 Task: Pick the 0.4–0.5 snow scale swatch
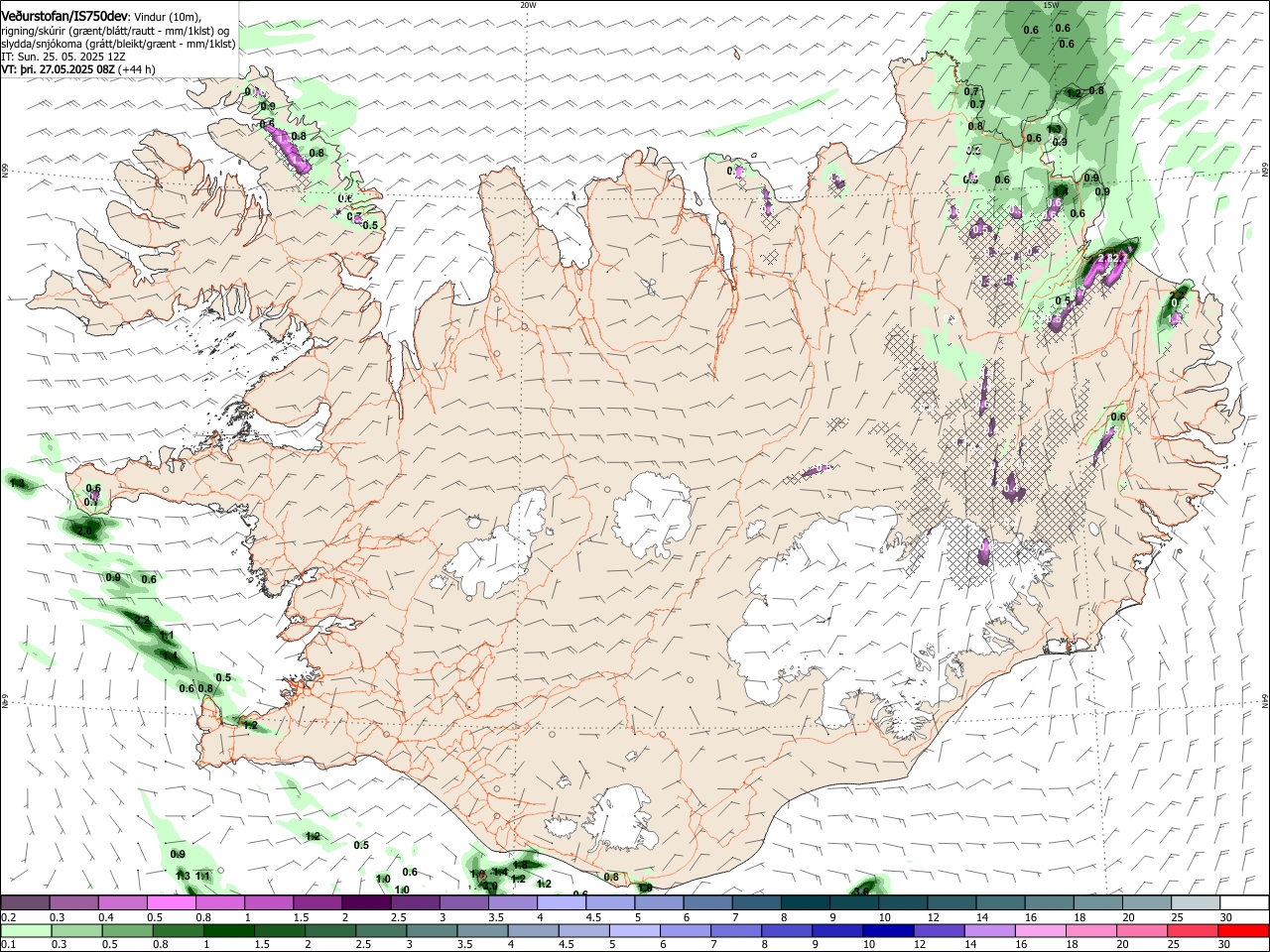click(x=122, y=903)
